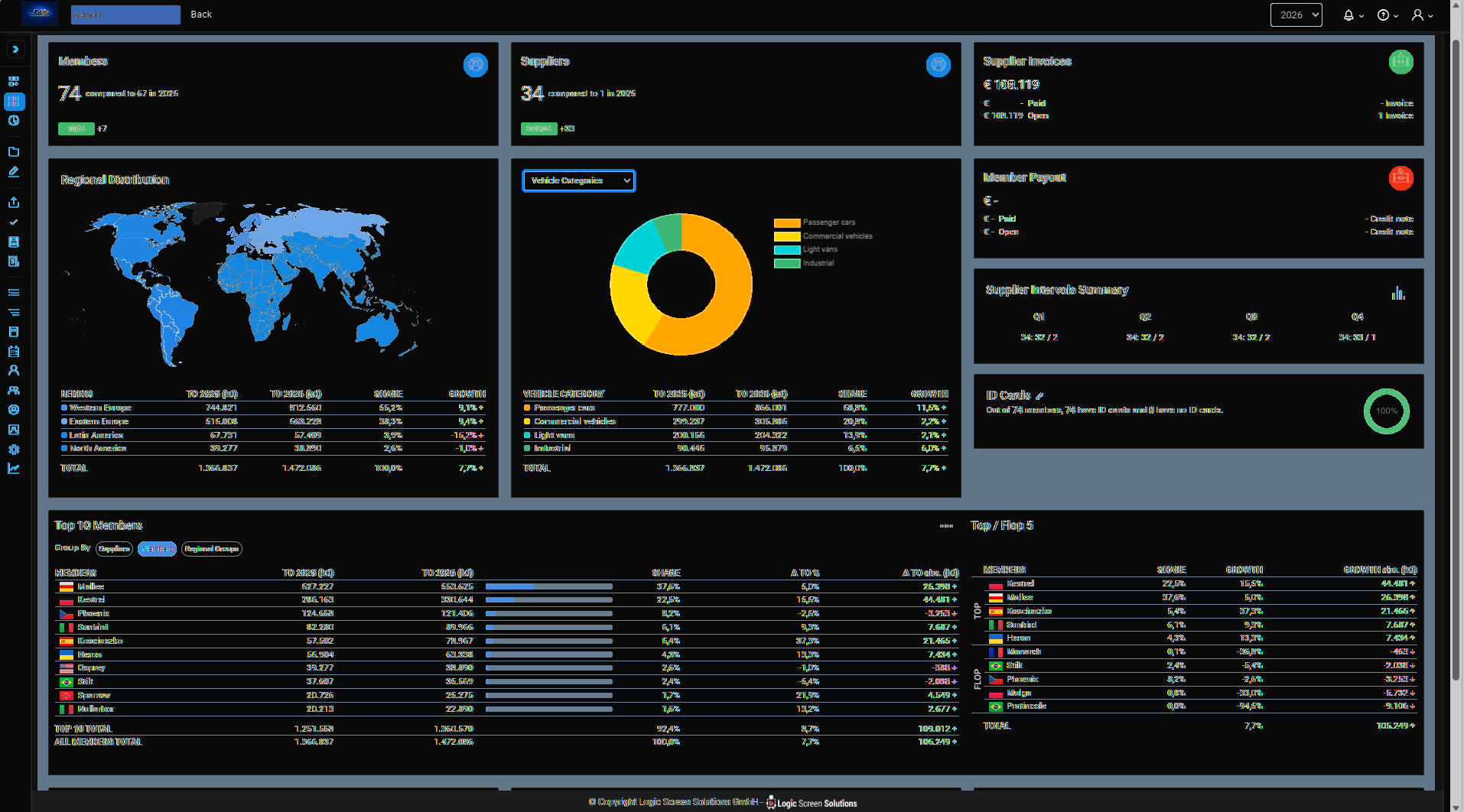The height and width of the screenshot is (812, 1464).
Task: Click the Passenger cars orange legend swatch
Action: click(787, 223)
